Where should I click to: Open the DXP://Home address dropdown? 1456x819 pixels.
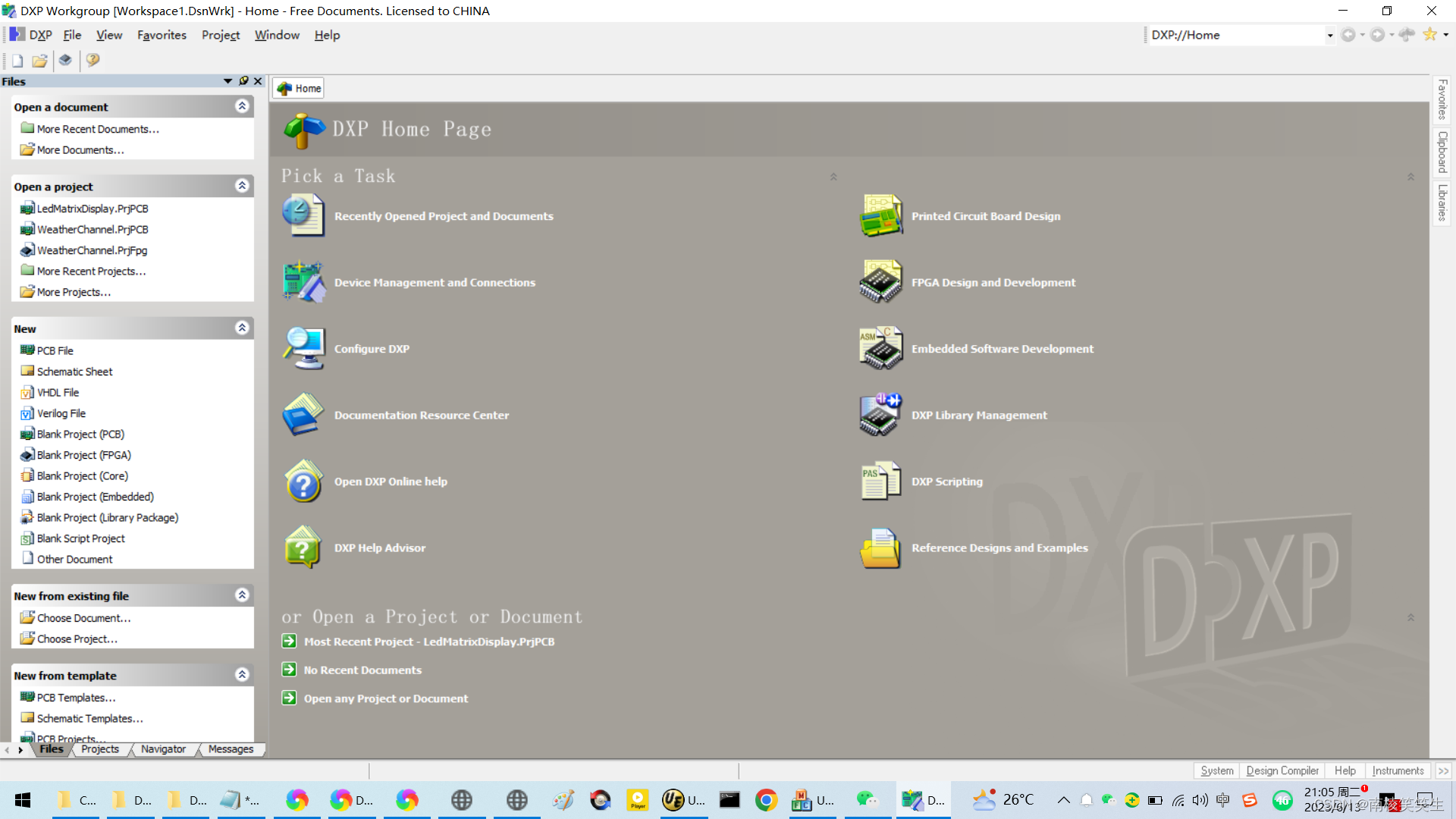tap(1329, 36)
